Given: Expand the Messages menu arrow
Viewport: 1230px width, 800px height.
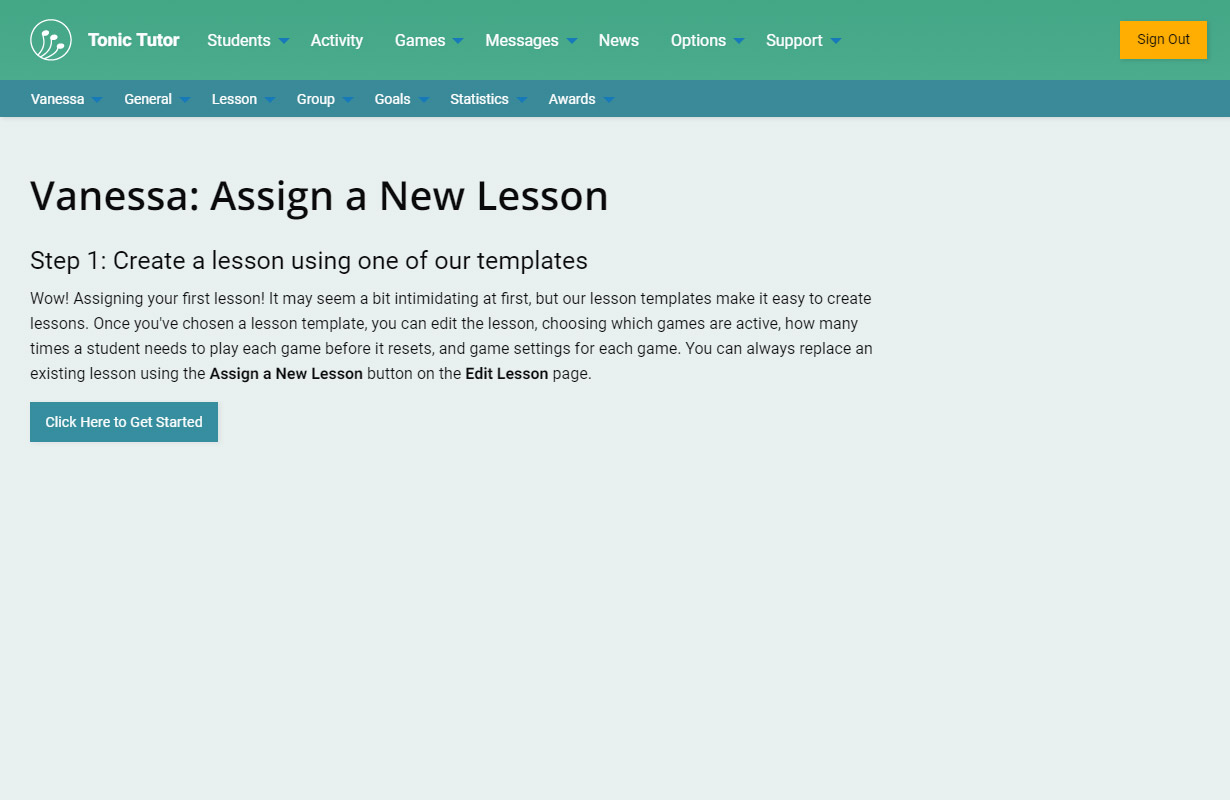Looking at the screenshot, I should (x=572, y=41).
